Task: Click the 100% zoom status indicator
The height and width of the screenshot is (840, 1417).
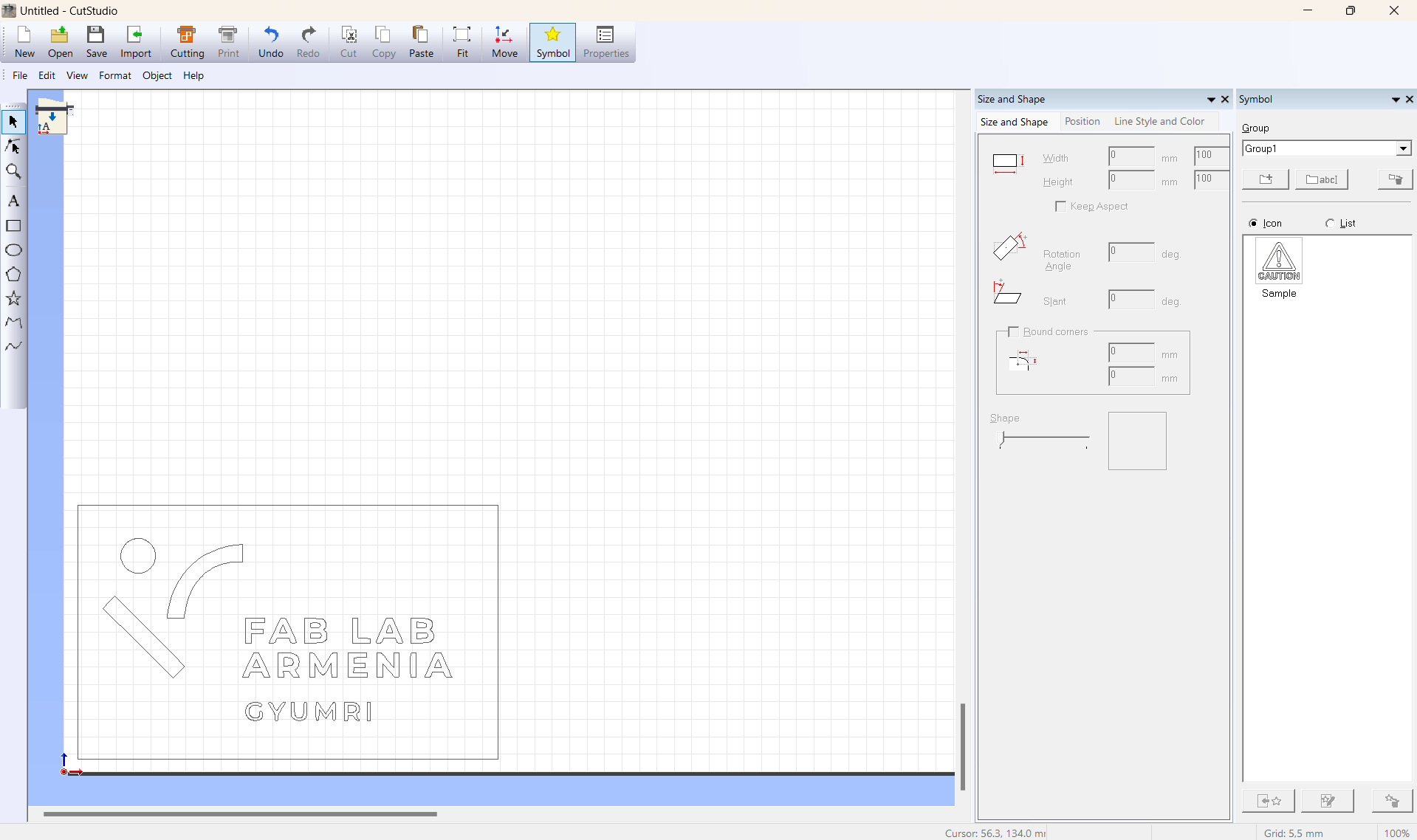Action: [x=1396, y=833]
